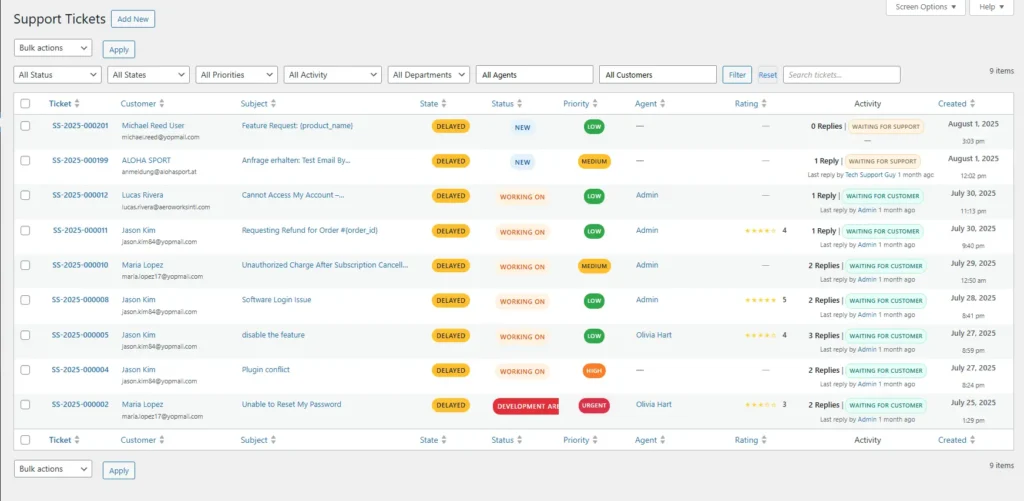Open the All Status filter dropdown
The image size is (1024, 501).
tap(57, 74)
